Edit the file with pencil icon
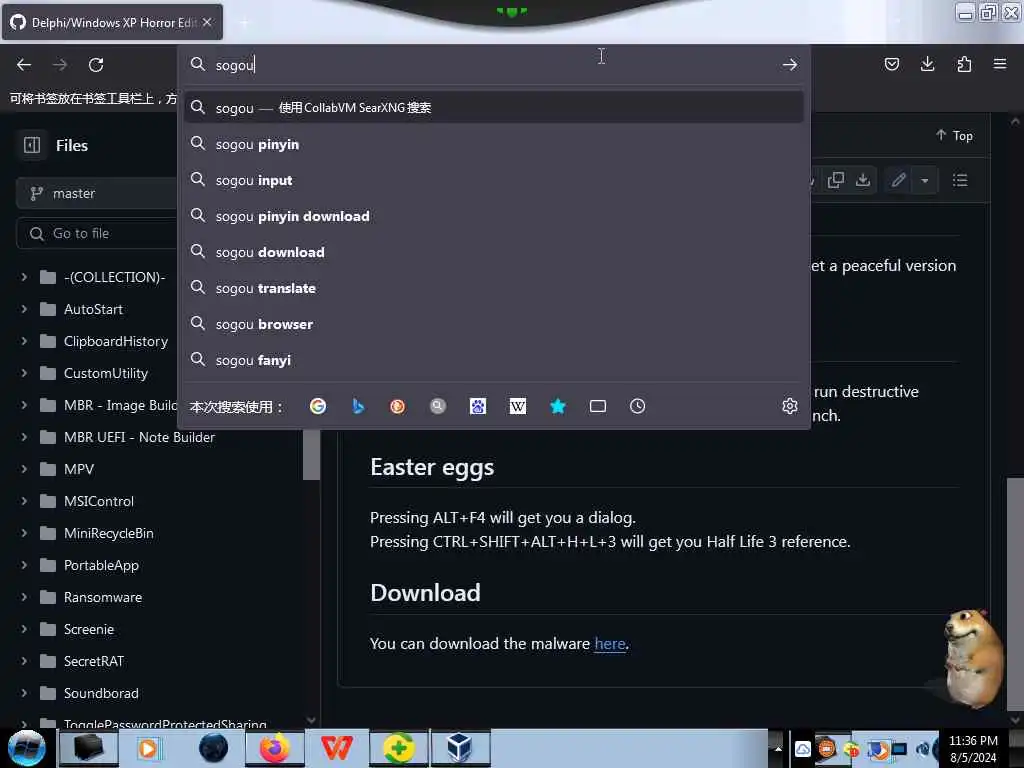 pos(899,180)
